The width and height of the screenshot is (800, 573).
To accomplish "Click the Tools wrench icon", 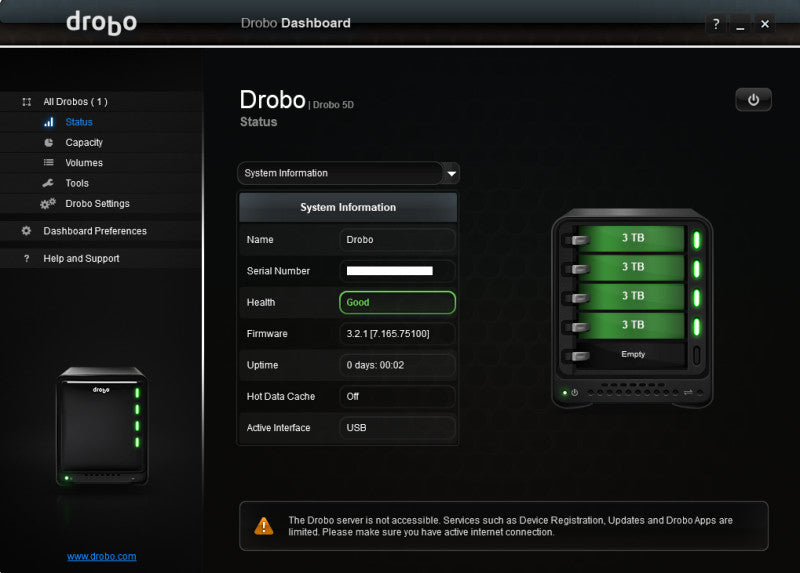I will [48, 183].
